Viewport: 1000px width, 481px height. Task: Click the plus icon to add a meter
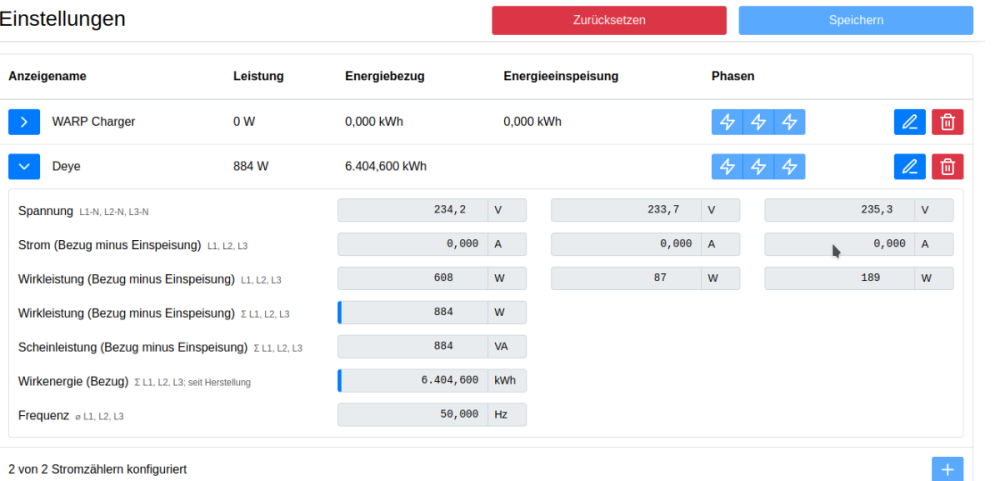[x=947, y=469]
